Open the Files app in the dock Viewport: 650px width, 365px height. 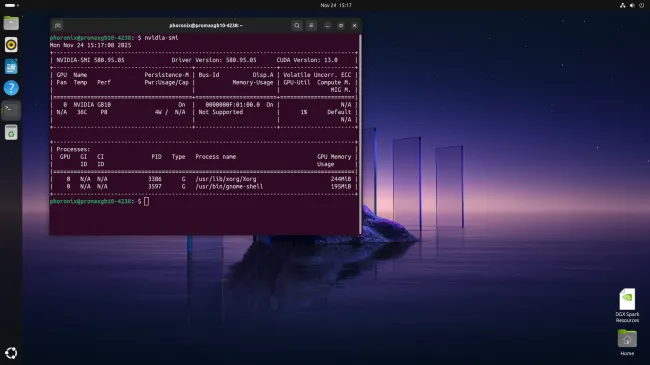pyautogui.click(x=11, y=23)
